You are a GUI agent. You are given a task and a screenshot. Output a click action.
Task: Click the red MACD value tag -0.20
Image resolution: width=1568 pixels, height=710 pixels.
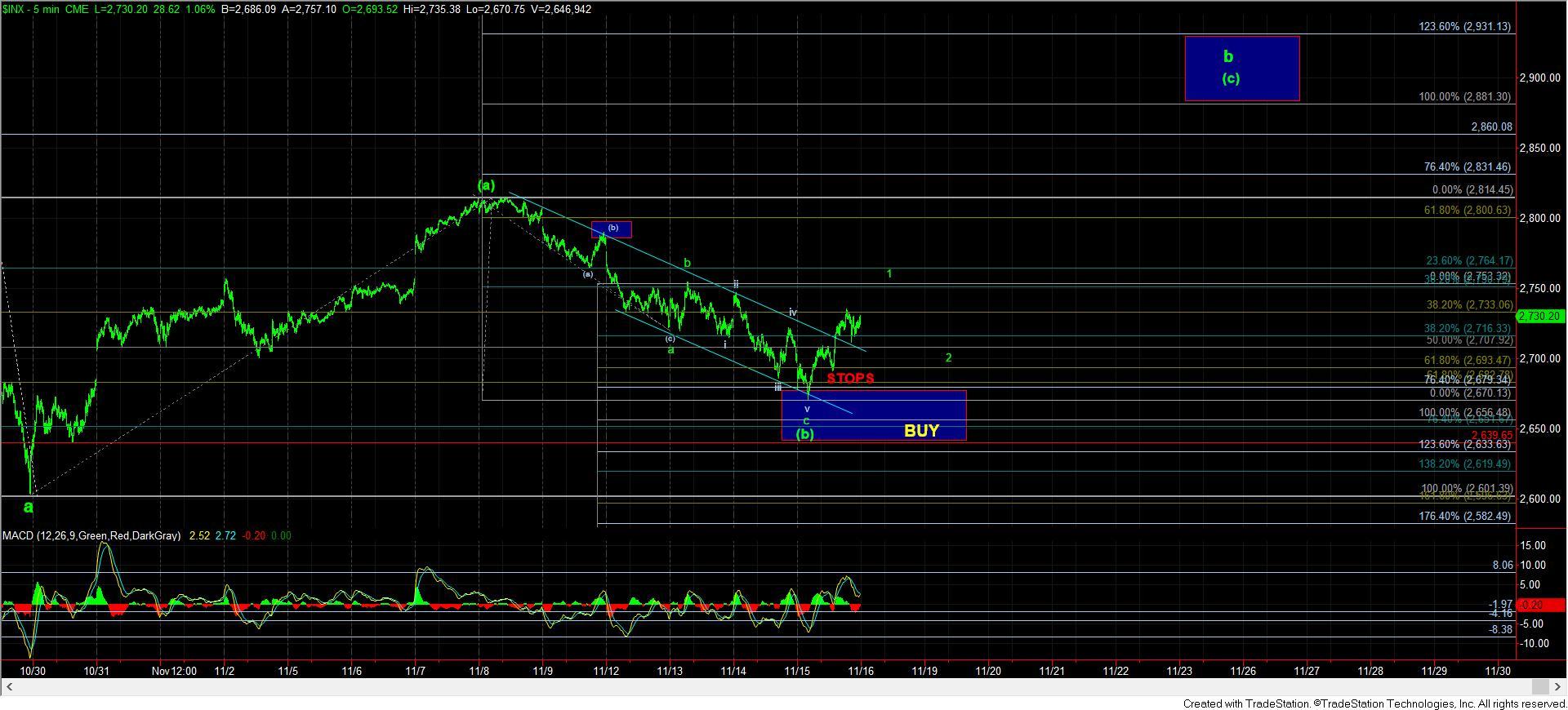(1541, 605)
